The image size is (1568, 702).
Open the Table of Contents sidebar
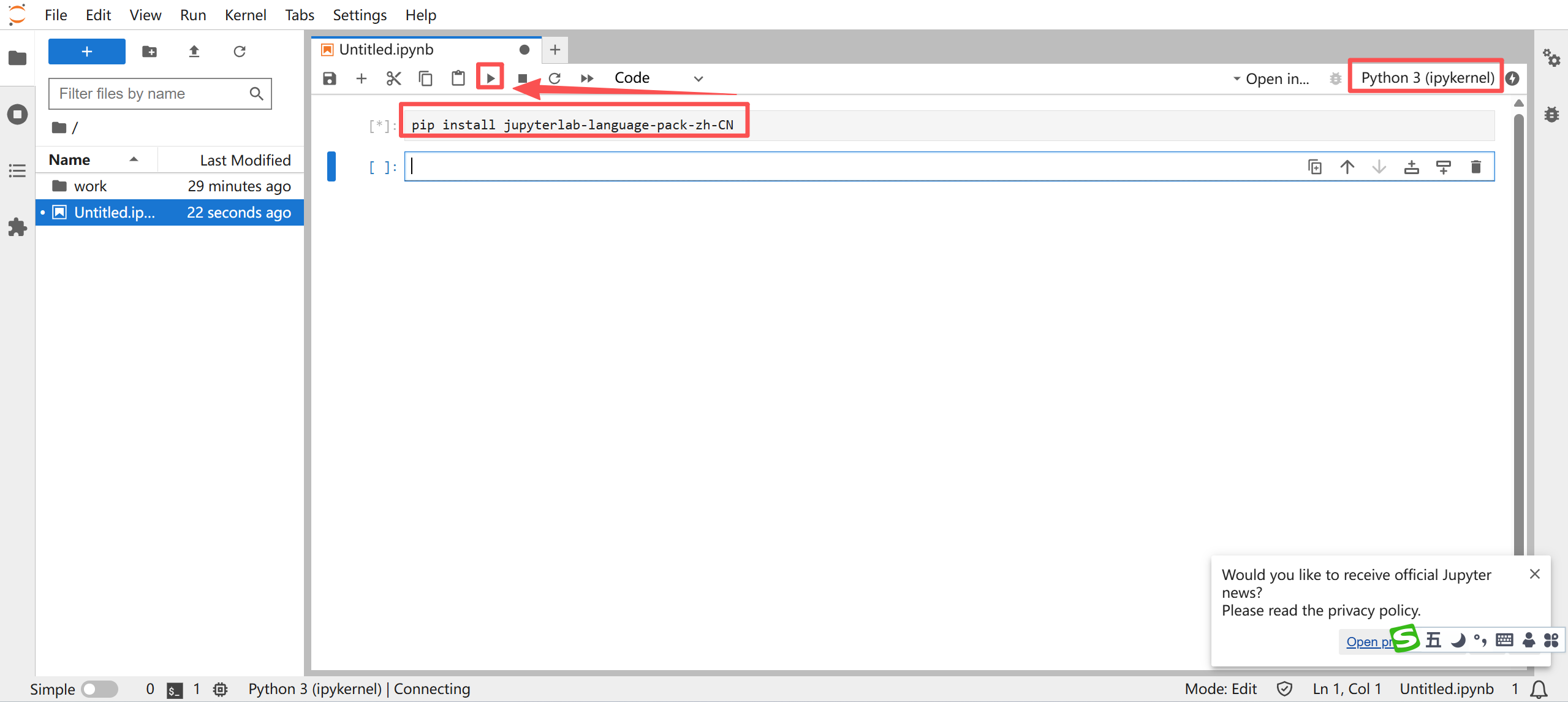[17, 171]
